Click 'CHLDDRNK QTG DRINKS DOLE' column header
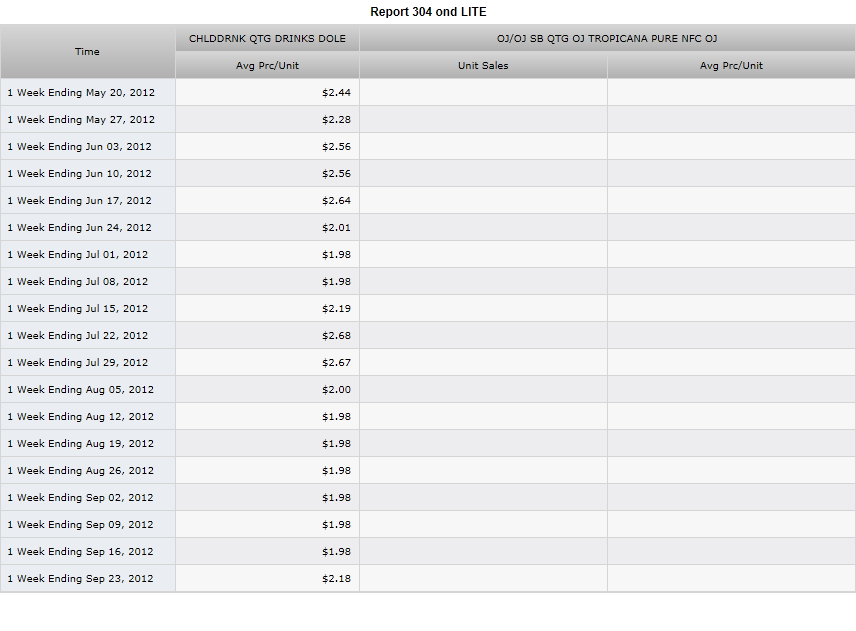856x631 pixels. point(268,38)
